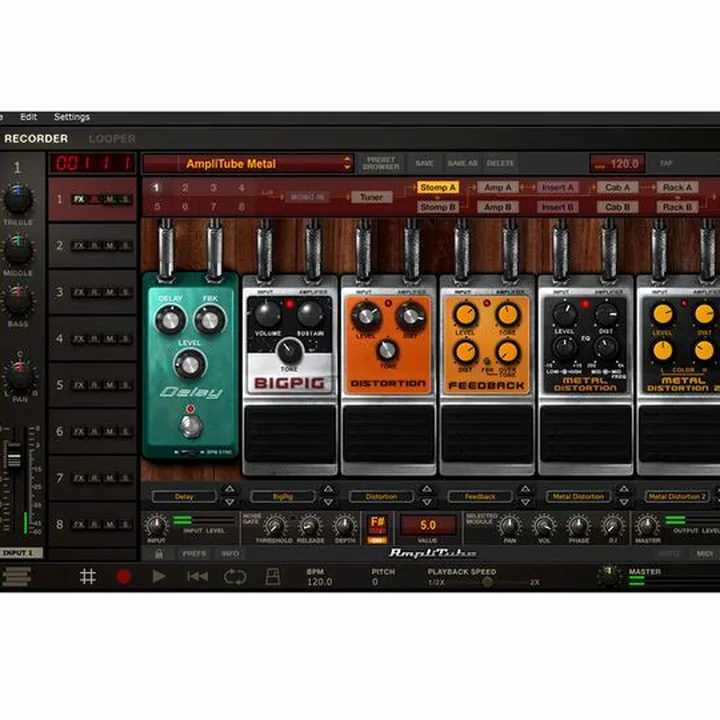
Task: Open the Delay stomp slot selector
Action: tap(184, 496)
